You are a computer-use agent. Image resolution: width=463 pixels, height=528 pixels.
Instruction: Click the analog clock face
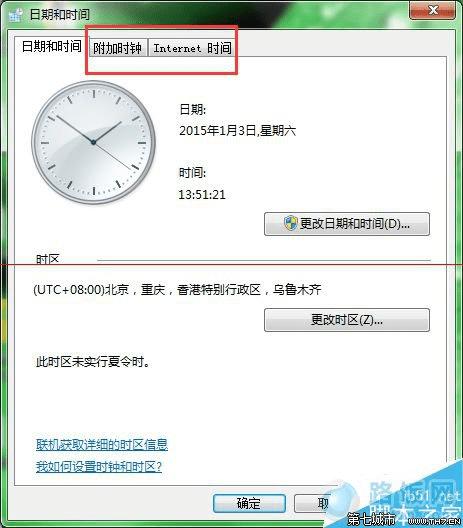coord(93,142)
